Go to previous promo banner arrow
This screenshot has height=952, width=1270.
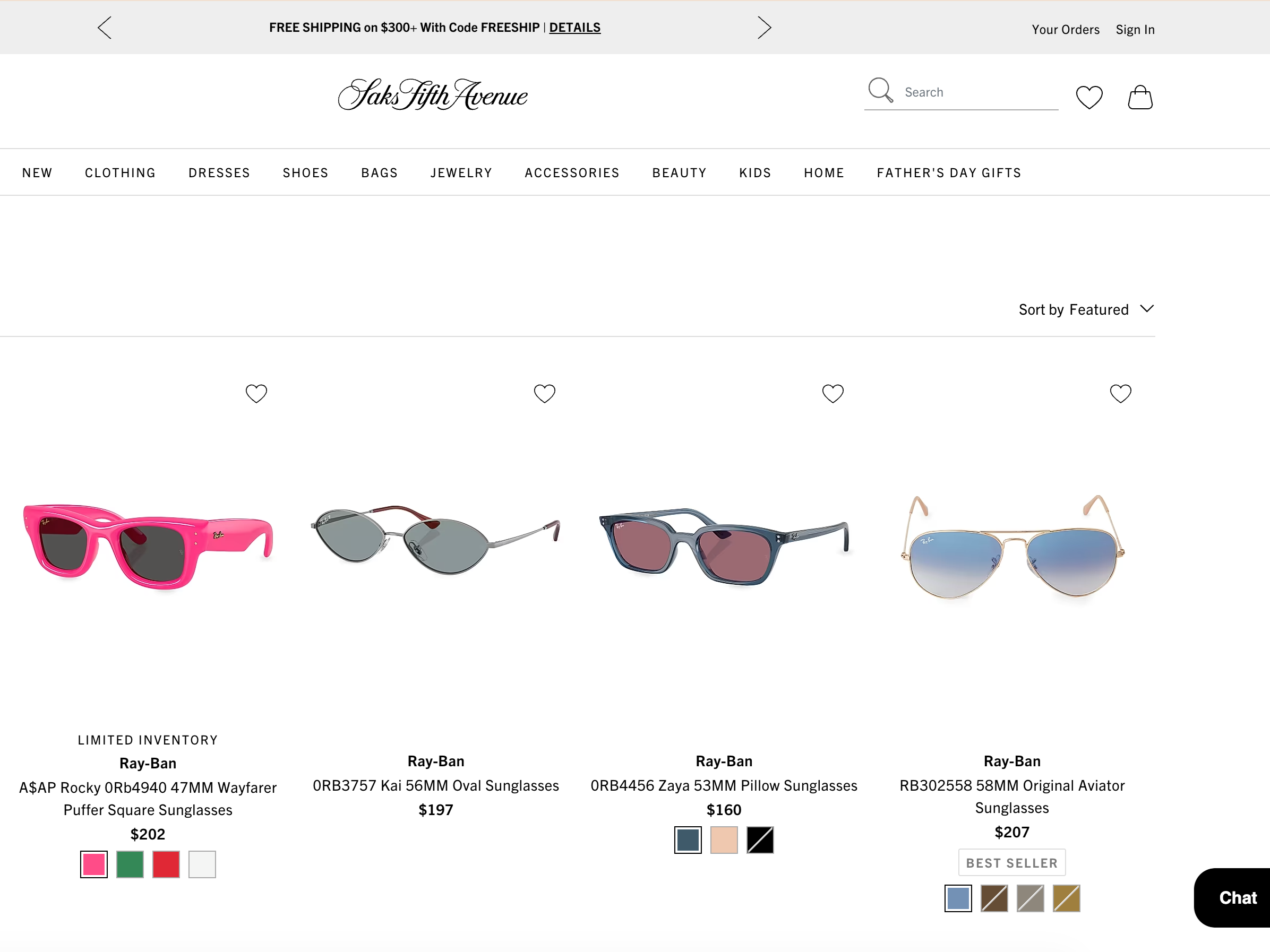pyautogui.click(x=105, y=28)
